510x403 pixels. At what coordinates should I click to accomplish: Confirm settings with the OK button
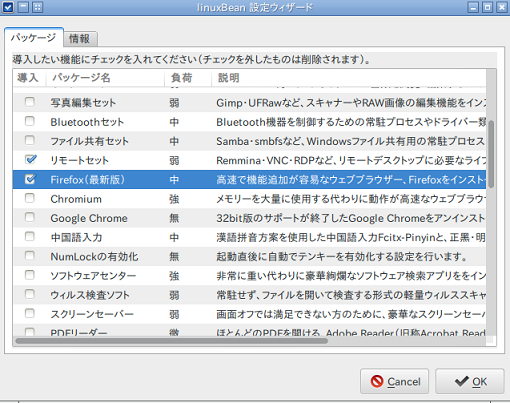tap(470, 381)
